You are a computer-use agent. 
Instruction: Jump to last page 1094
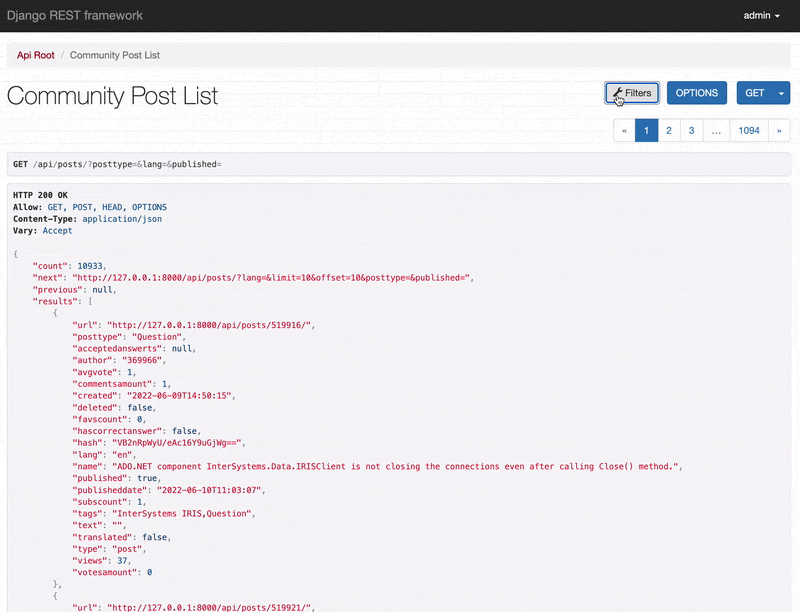[748, 130]
